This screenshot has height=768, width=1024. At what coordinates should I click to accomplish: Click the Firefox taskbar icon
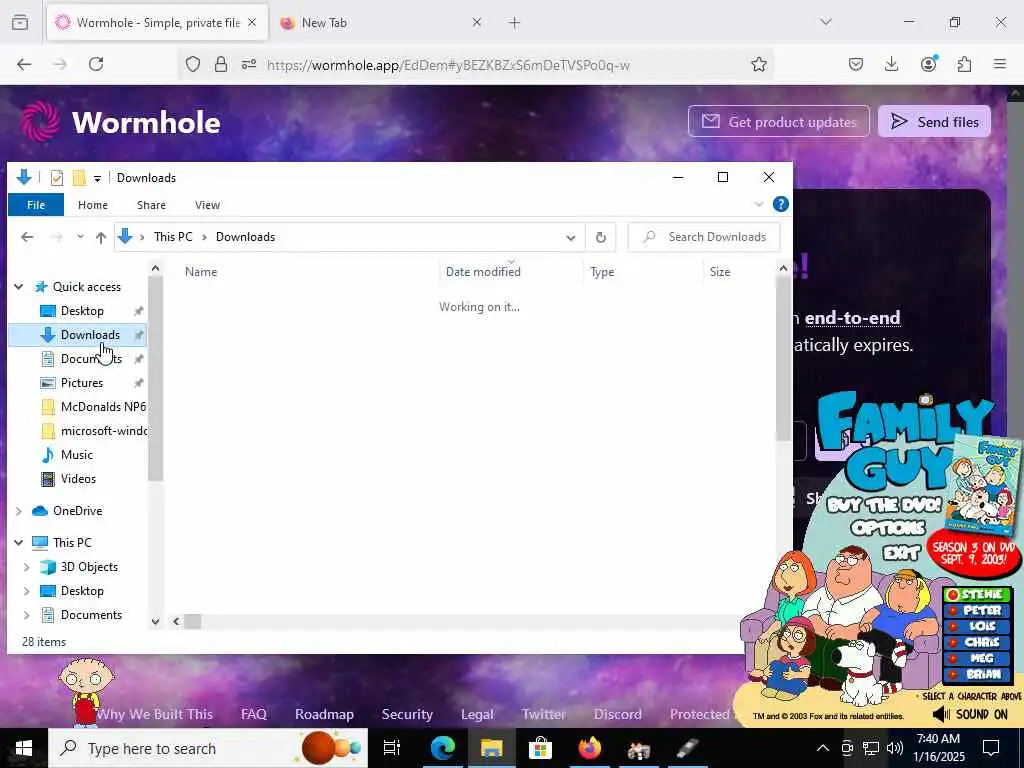(x=589, y=748)
